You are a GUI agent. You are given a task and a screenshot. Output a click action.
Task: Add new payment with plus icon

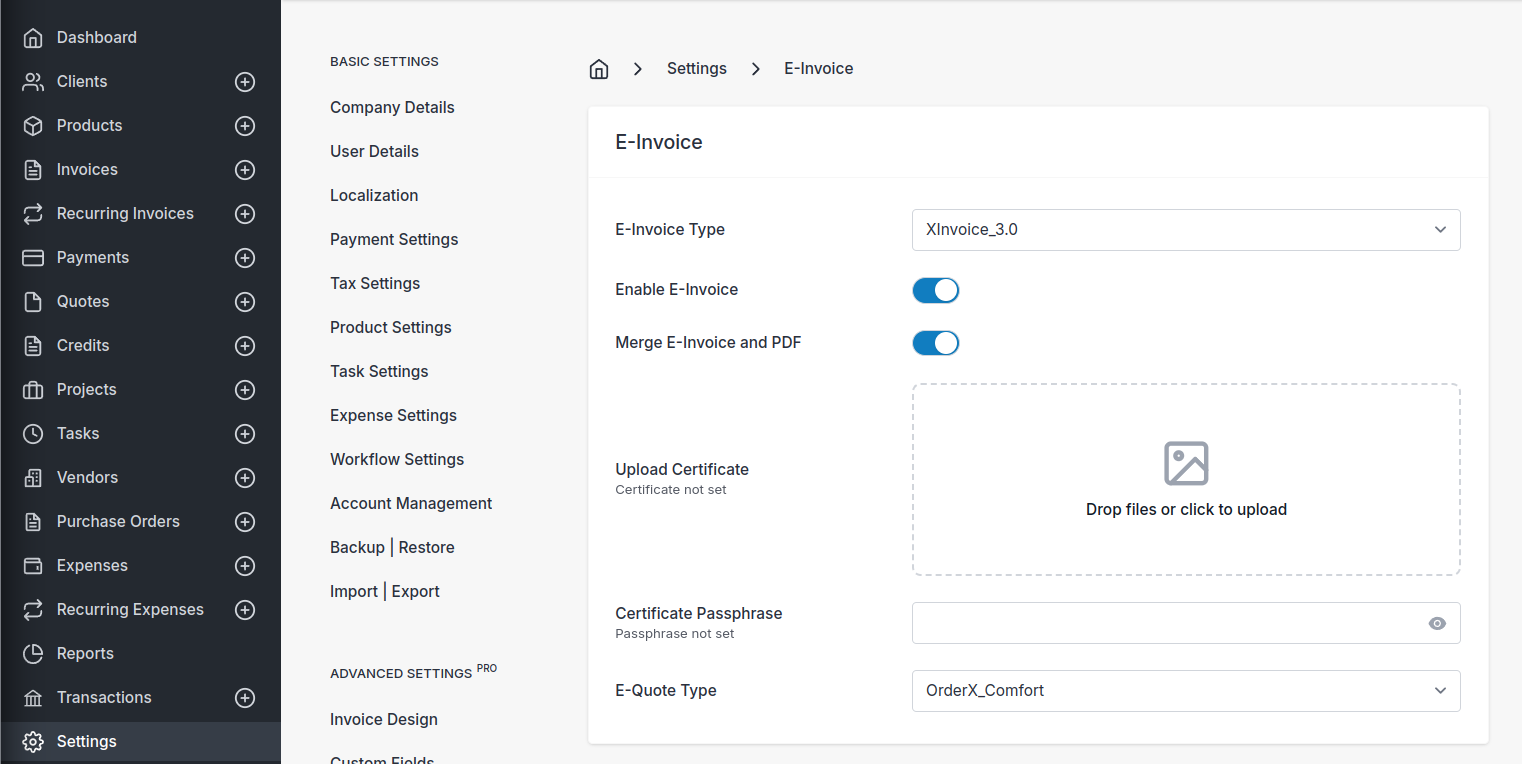point(245,258)
